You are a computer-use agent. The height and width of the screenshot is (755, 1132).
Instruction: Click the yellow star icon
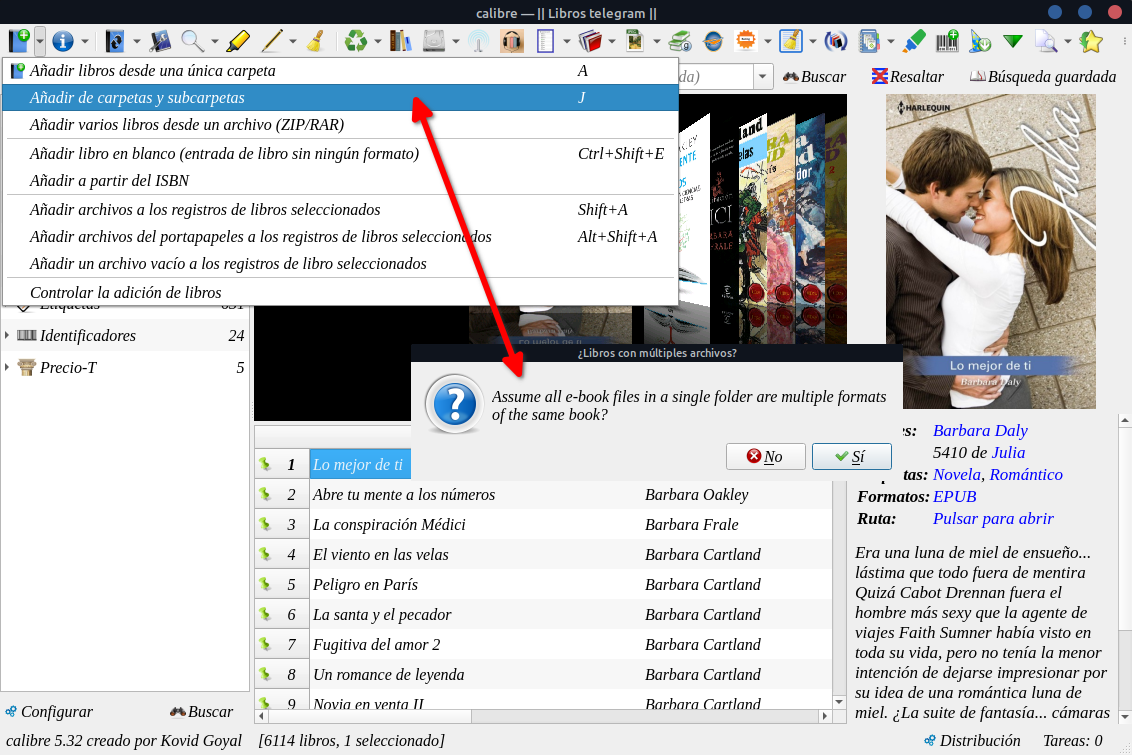1091,41
